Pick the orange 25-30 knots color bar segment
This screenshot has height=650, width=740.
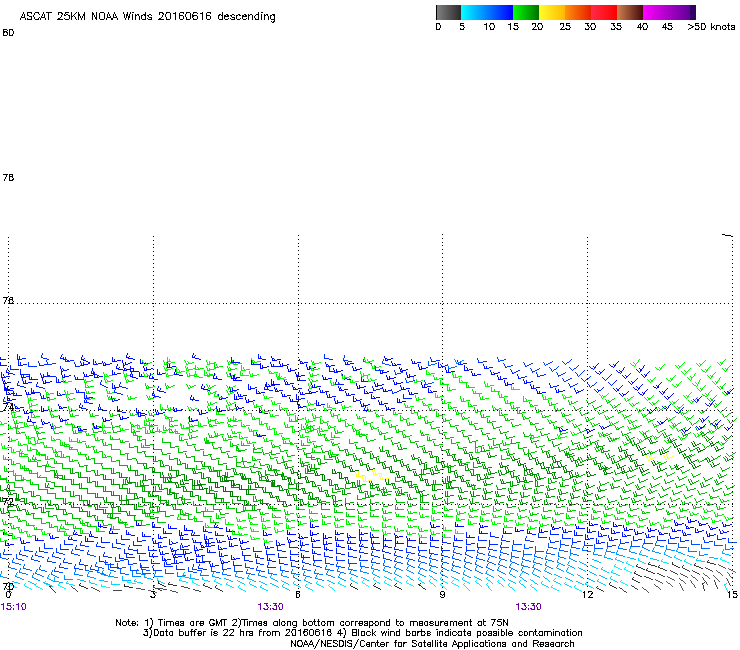[x=578, y=12]
